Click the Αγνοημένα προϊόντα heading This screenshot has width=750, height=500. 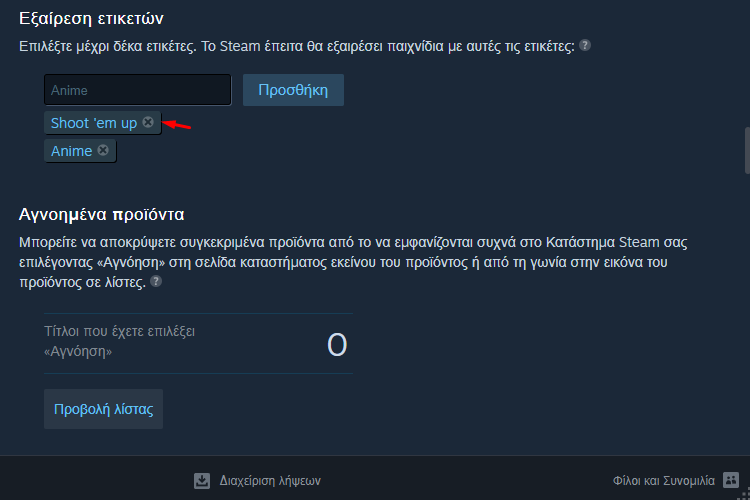[101, 214]
